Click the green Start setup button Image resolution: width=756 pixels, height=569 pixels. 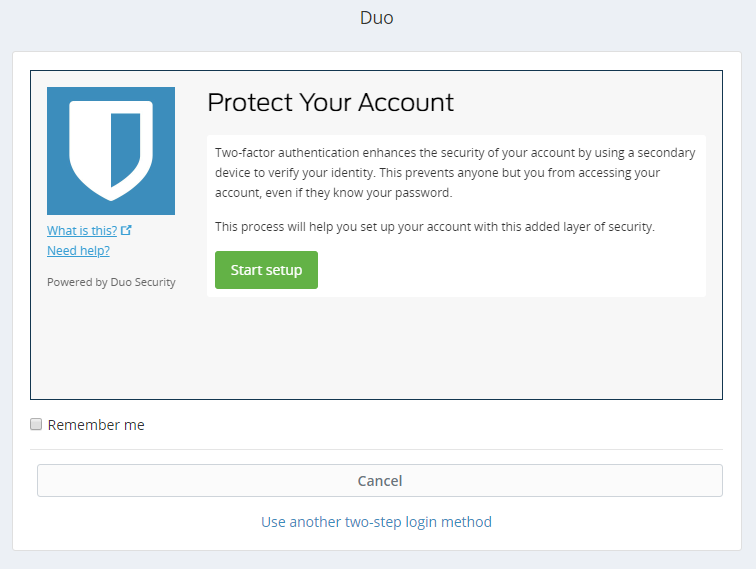point(266,270)
